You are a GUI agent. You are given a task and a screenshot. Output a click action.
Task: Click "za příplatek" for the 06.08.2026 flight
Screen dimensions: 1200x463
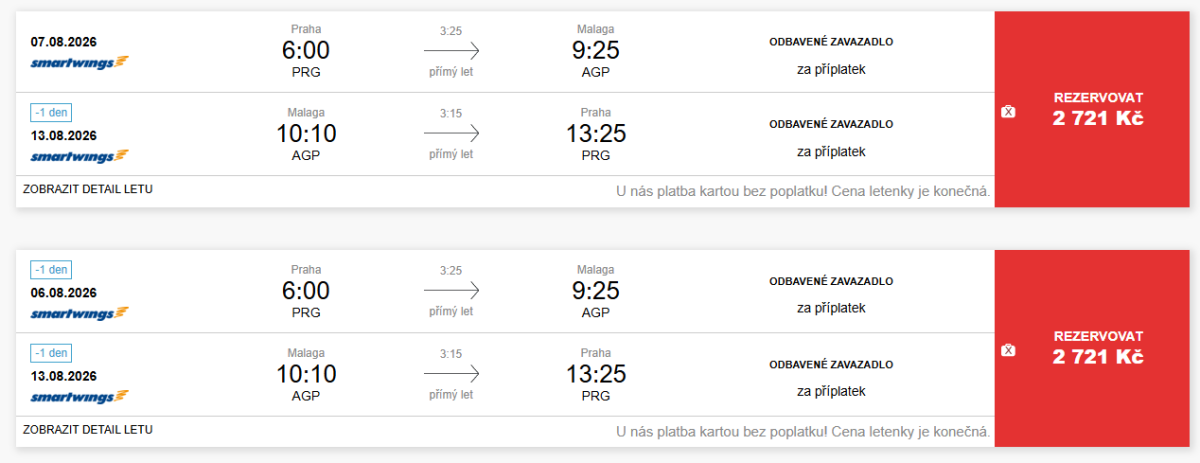click(831, 308)
